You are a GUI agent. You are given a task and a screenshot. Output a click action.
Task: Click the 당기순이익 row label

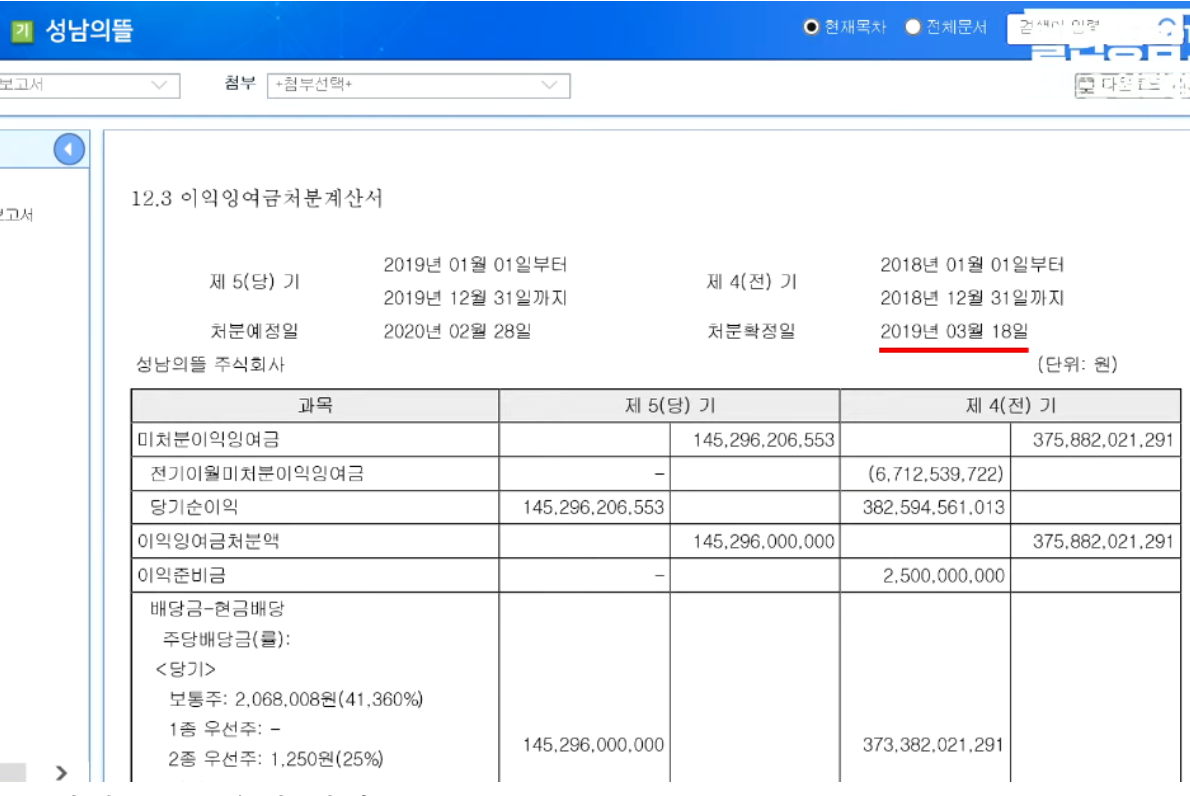click(194, 507)
